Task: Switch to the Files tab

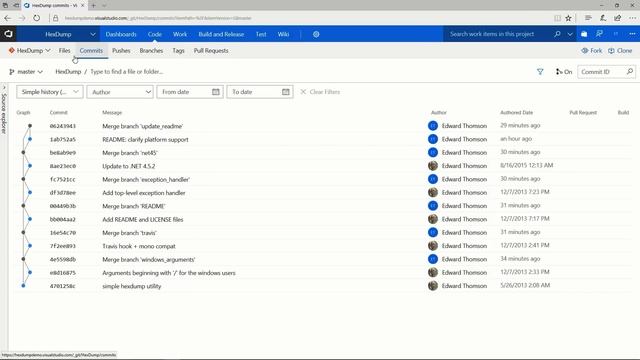Action: [x=64, y=51]
